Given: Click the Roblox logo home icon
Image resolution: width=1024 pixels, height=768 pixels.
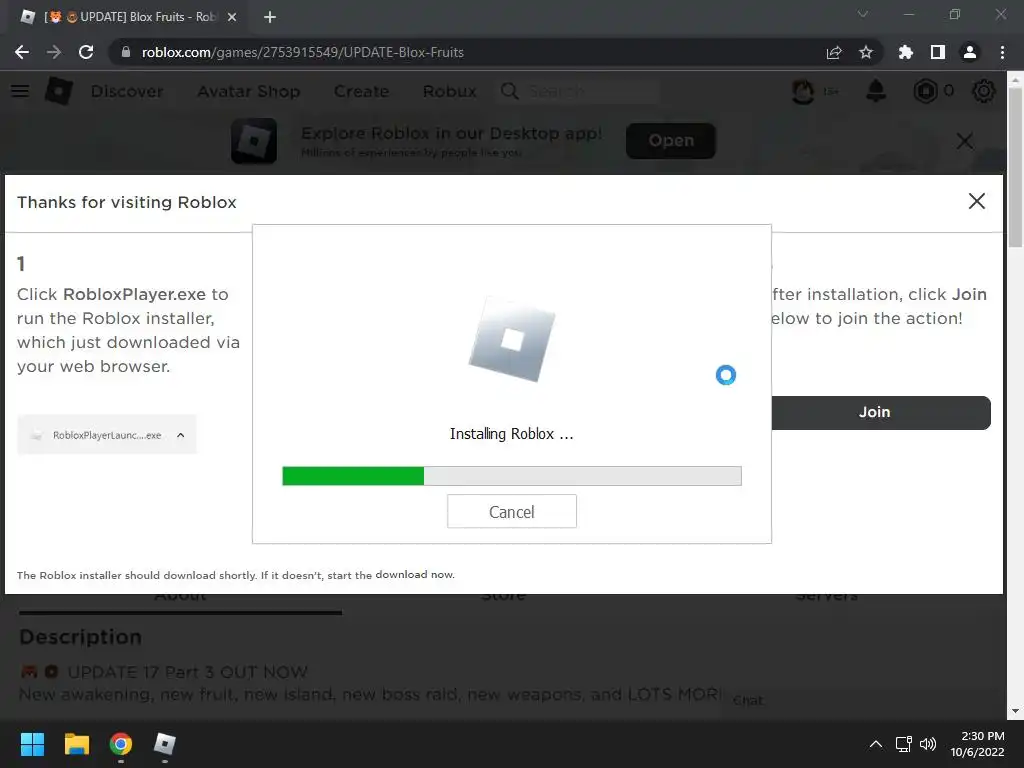Looking at the screenshot, I should click(x=59, y=91).
